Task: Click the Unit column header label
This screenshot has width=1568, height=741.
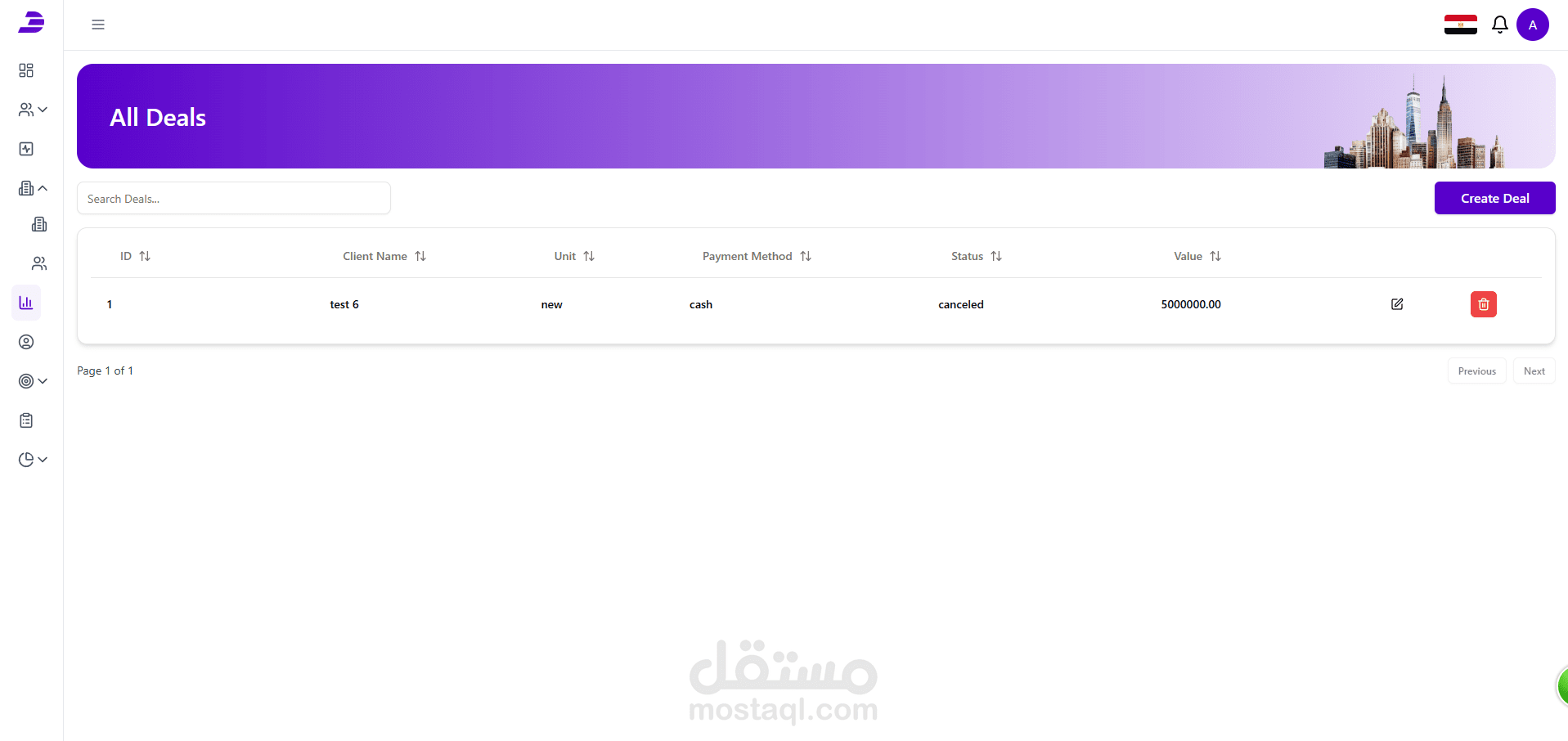Action: pyautogui.click(x=565, y=256)
